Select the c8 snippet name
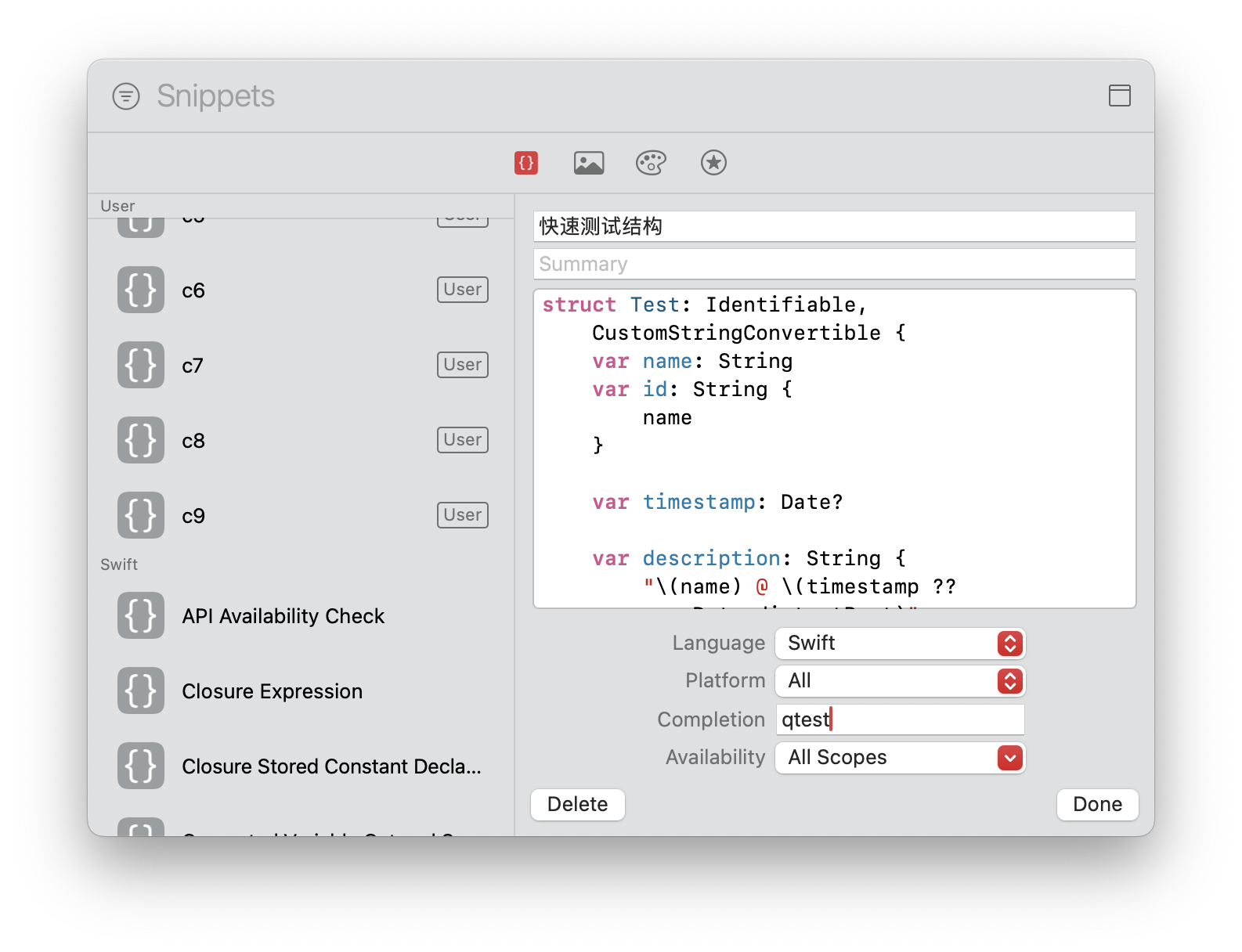The width and height of the screenshot is (1242, 952). 193,441
